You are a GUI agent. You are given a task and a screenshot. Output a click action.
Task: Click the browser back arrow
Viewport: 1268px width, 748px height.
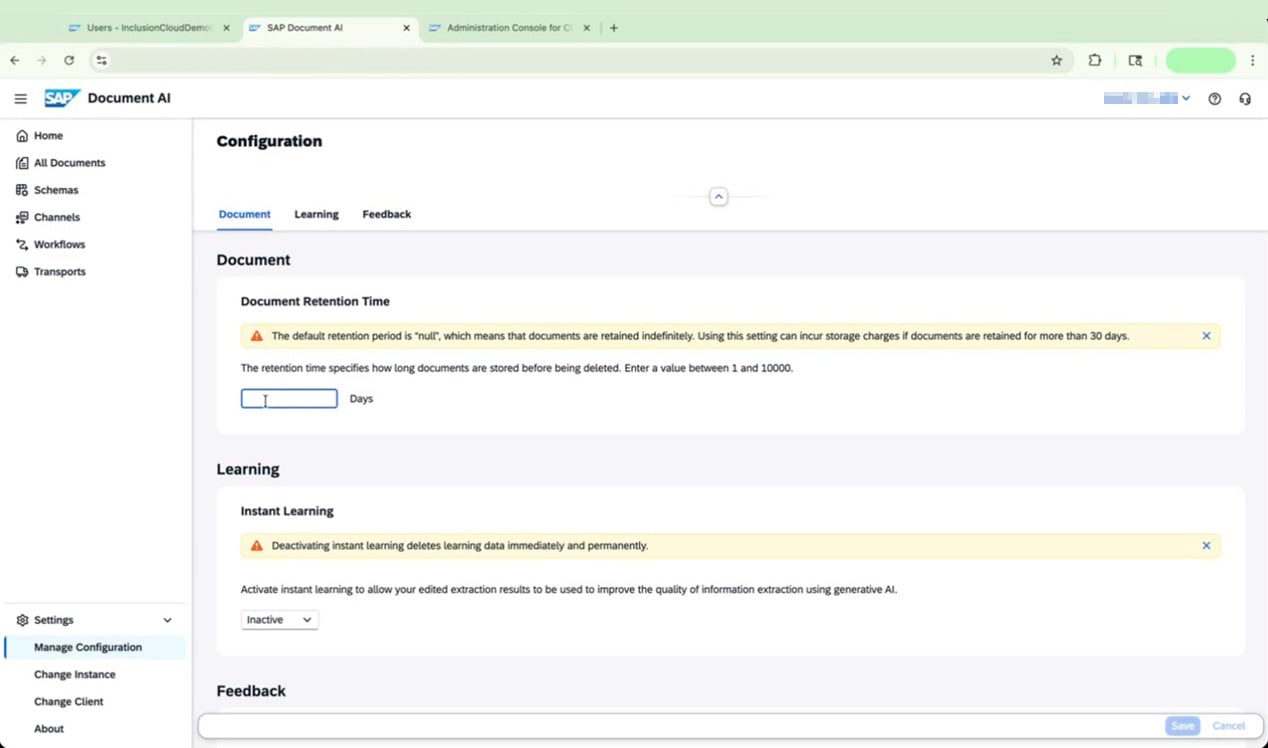click(x=15, y=60)
